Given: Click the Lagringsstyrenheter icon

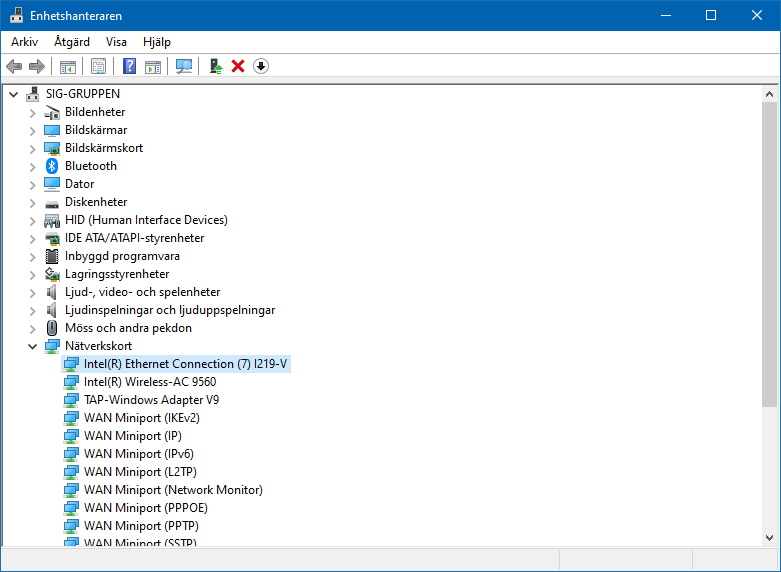Looking at the screenshot, I should tap(52, 274).
